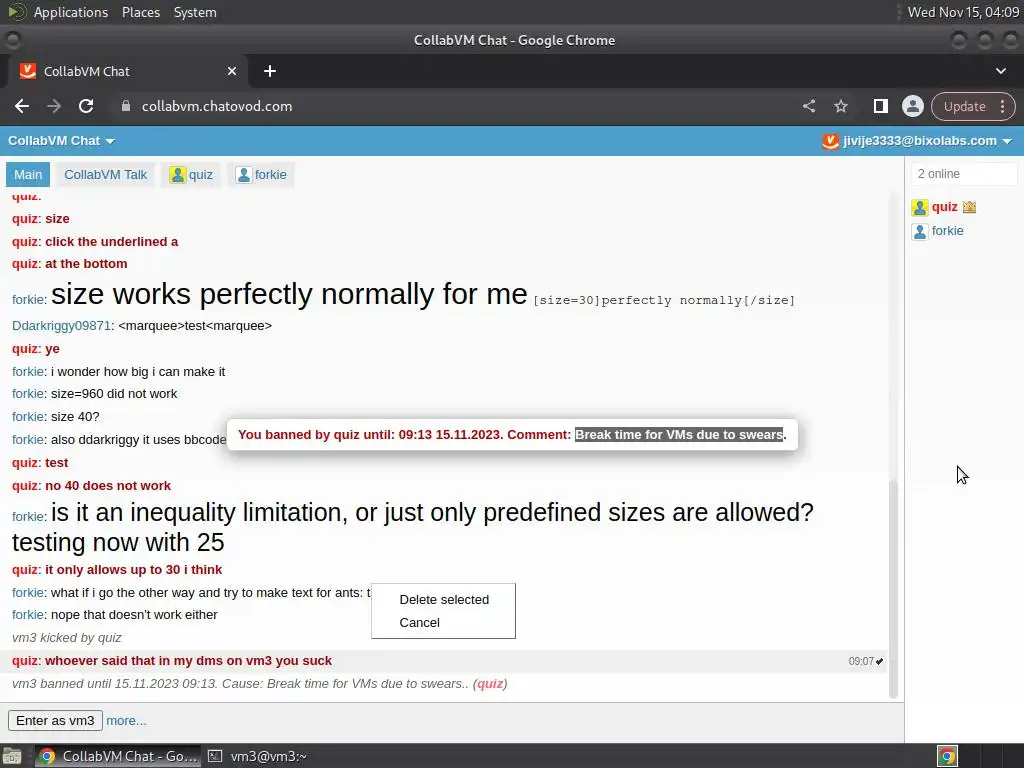Screen dimensions: 1024x768
Task: Click the quiz link in the ban notice
Action: [490, 684]
